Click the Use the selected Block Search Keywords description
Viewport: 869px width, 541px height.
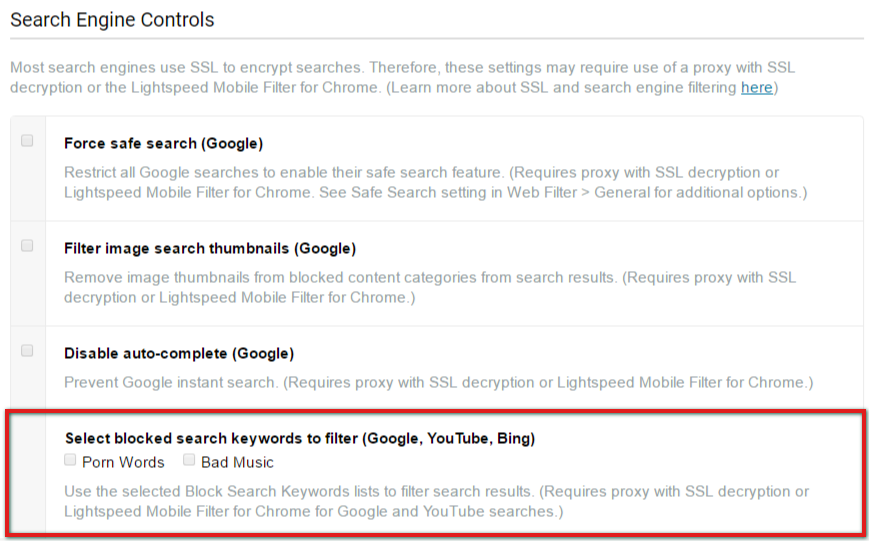[437, 501]
